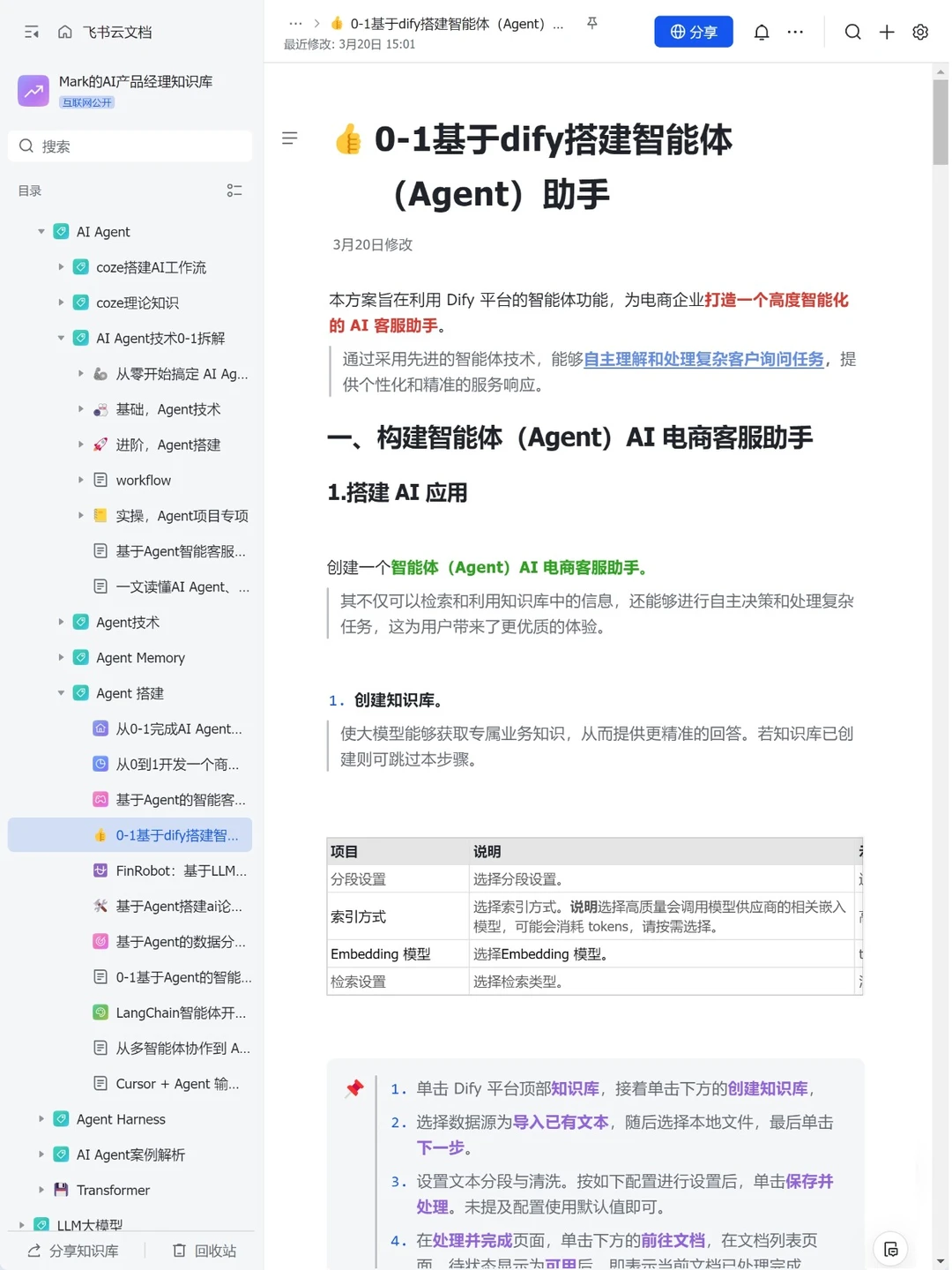The height and width of the screenshot is (1270, 952).
Task: Toggle the document outline icon beside title
Action: coord(289,138)
